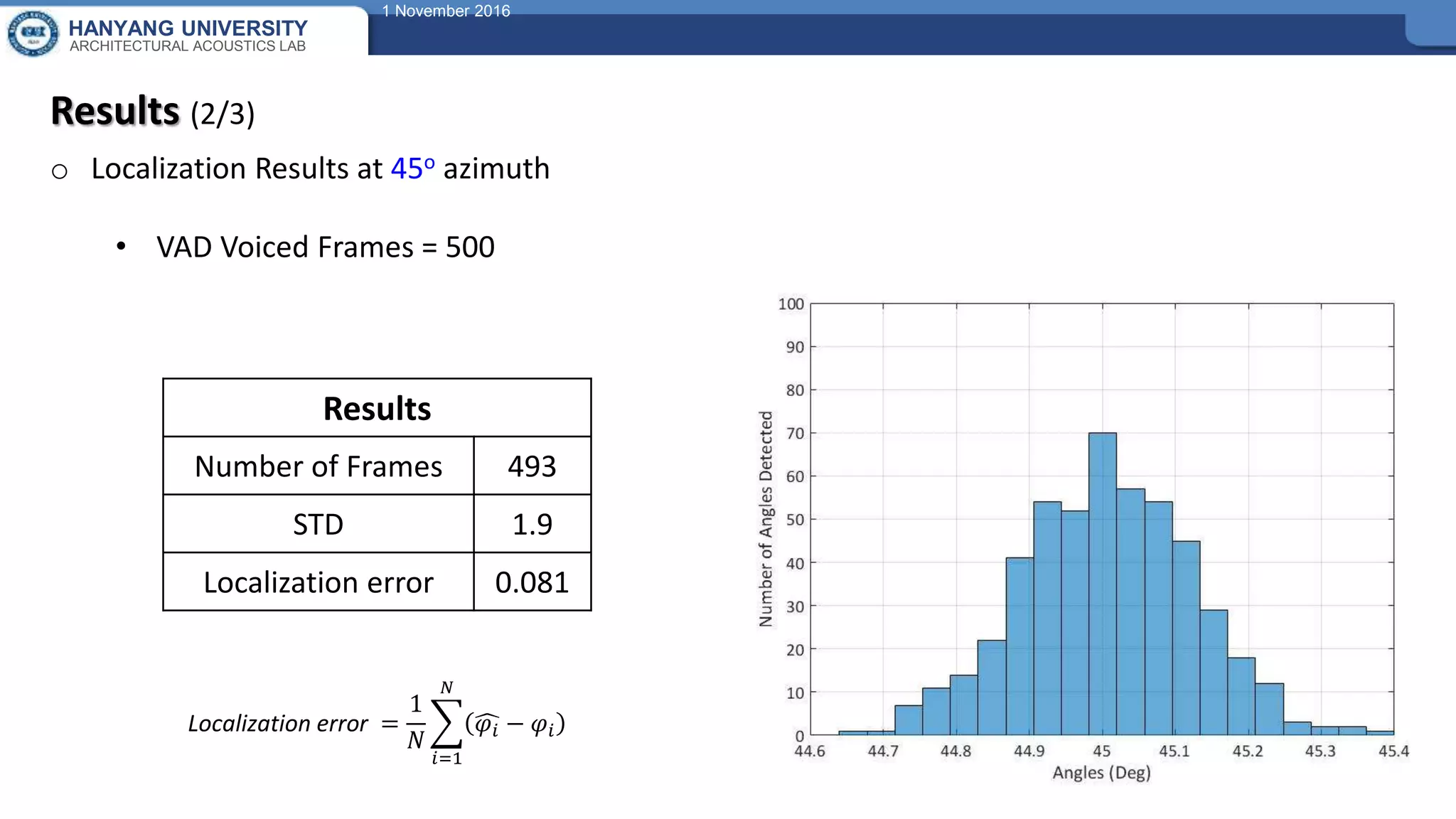Click the Number of Angles Detected label

tap(766, 519)
